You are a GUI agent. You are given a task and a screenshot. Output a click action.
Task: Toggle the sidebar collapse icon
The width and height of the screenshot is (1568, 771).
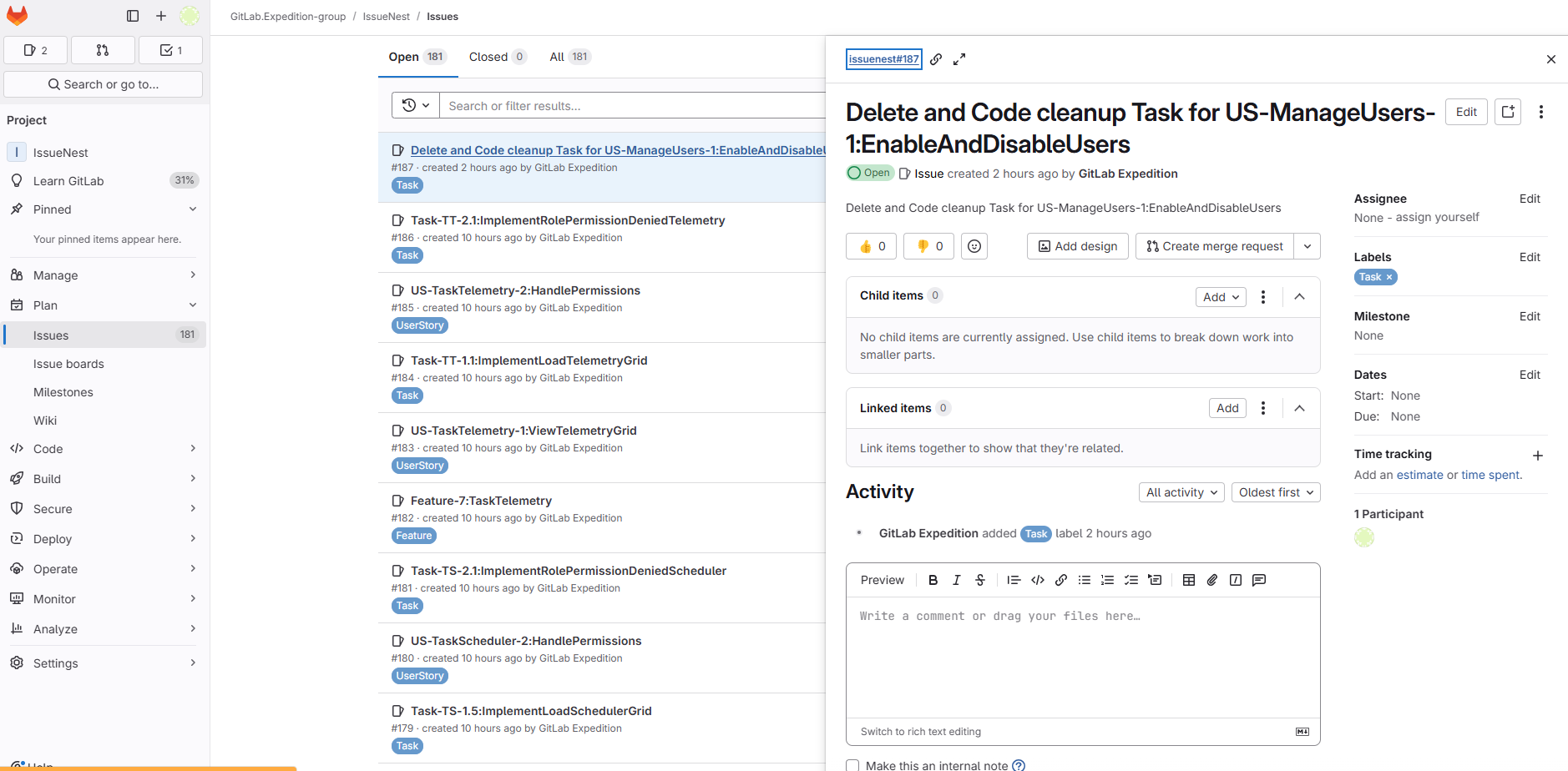click(x=133, y=16)
